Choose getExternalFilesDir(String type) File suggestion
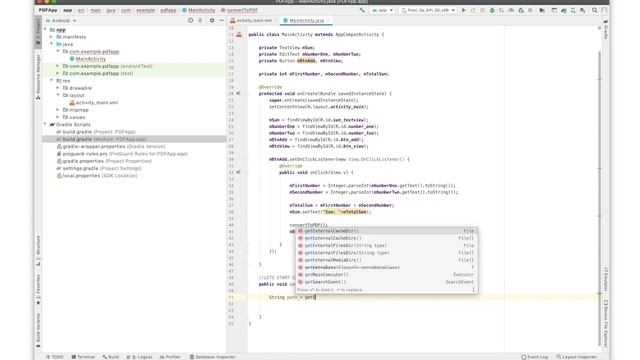The height and width of the screenshot is (360, 640). 387,246
